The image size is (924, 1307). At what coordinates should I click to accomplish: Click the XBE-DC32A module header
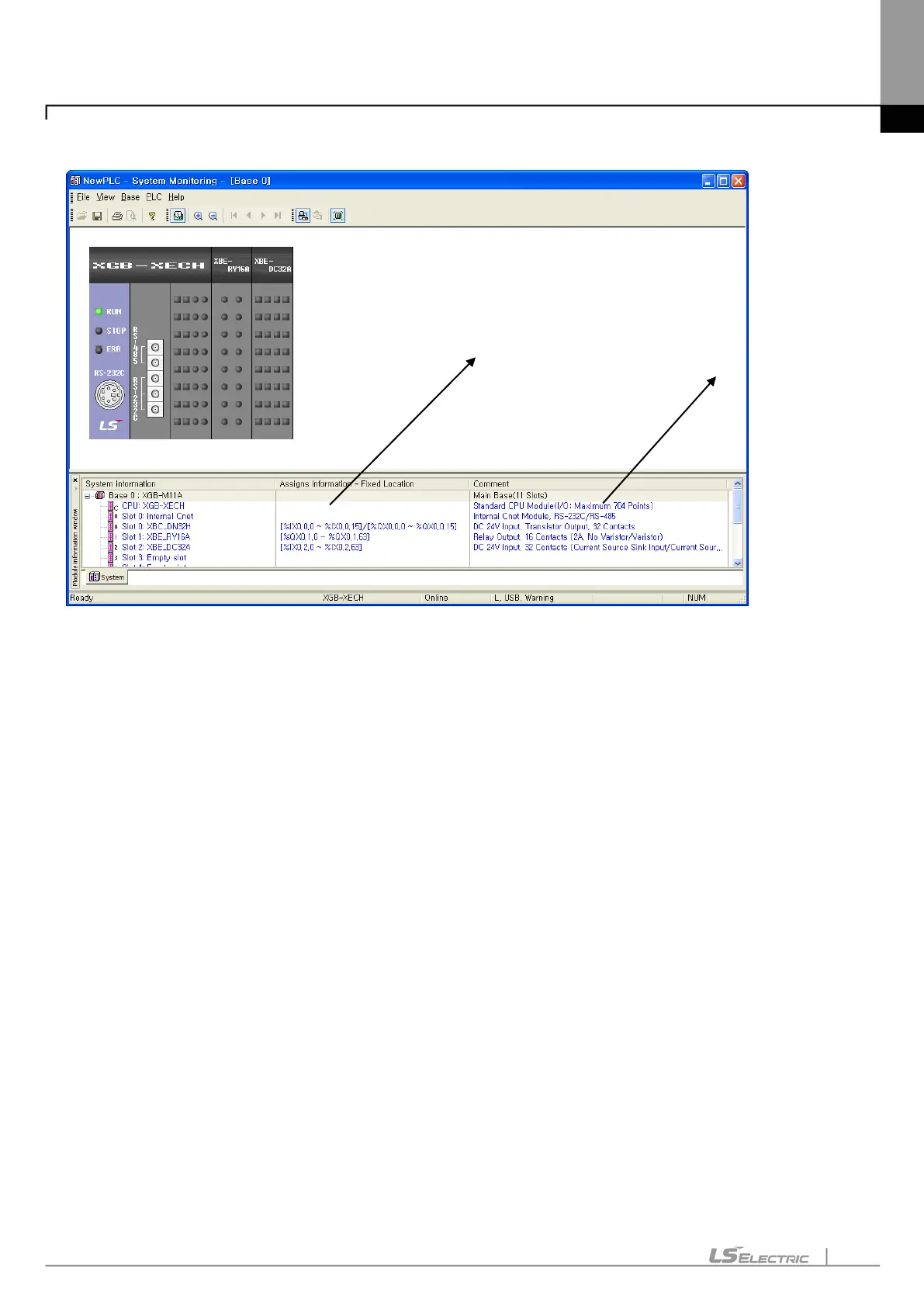click(272, 265)
